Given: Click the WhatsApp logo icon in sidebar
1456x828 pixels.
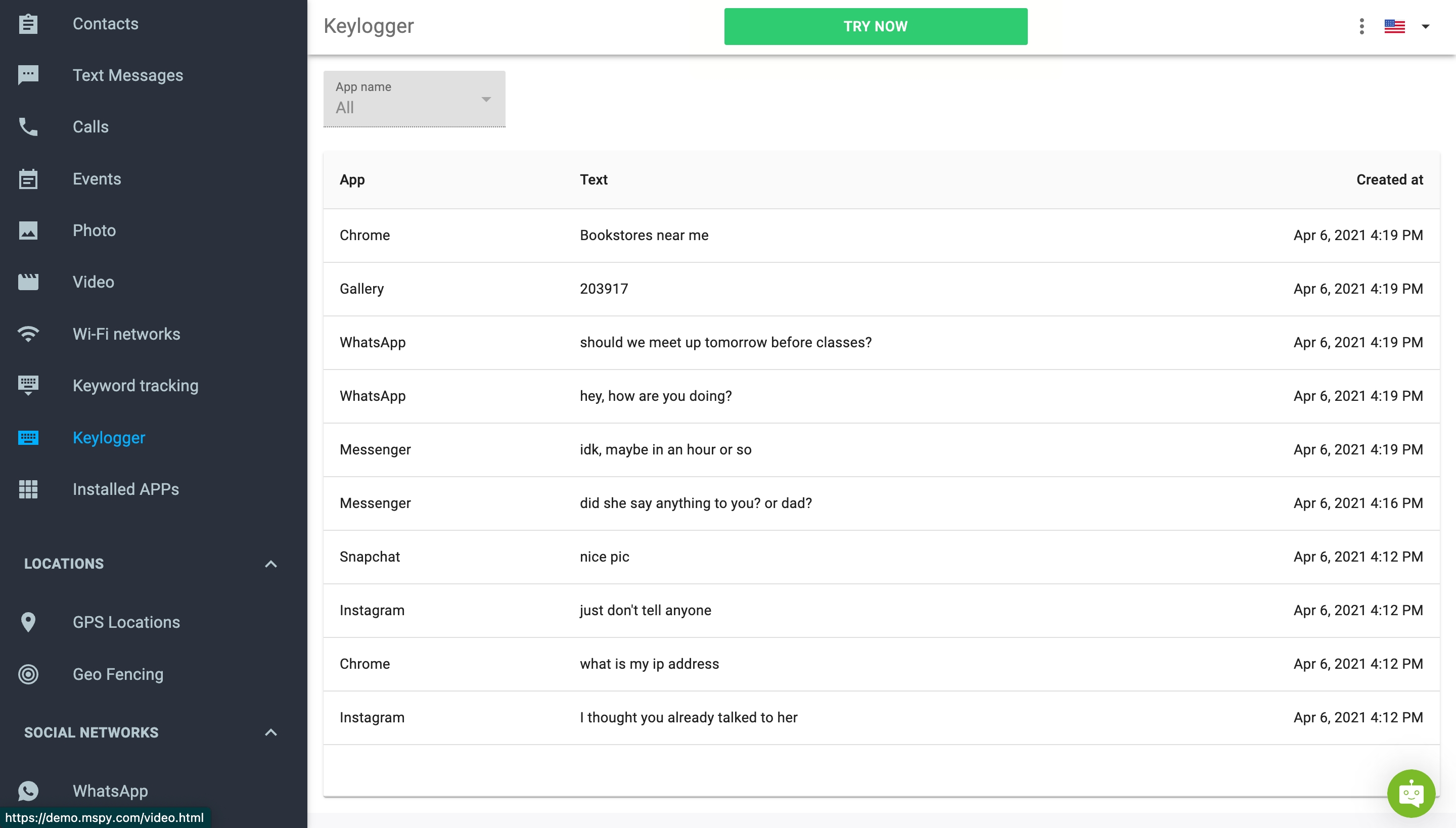Looking at the screenshot, I should point(28,791).
